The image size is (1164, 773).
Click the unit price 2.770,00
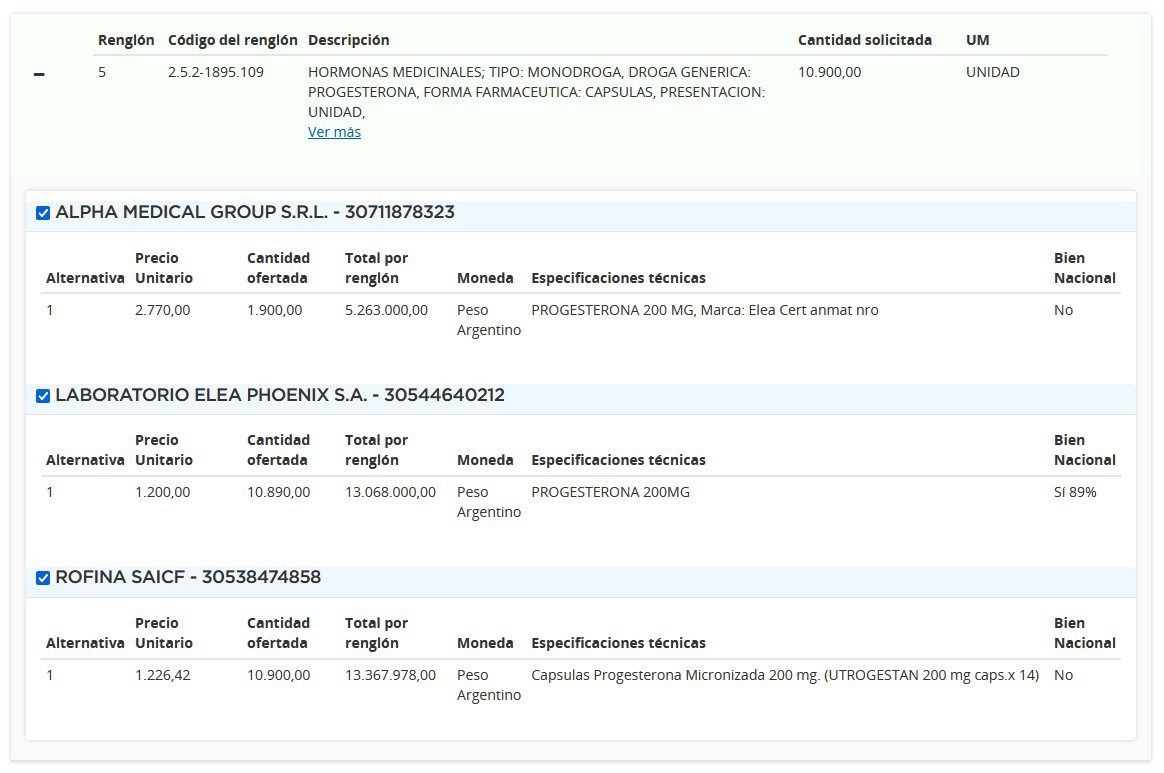point(162,310)
